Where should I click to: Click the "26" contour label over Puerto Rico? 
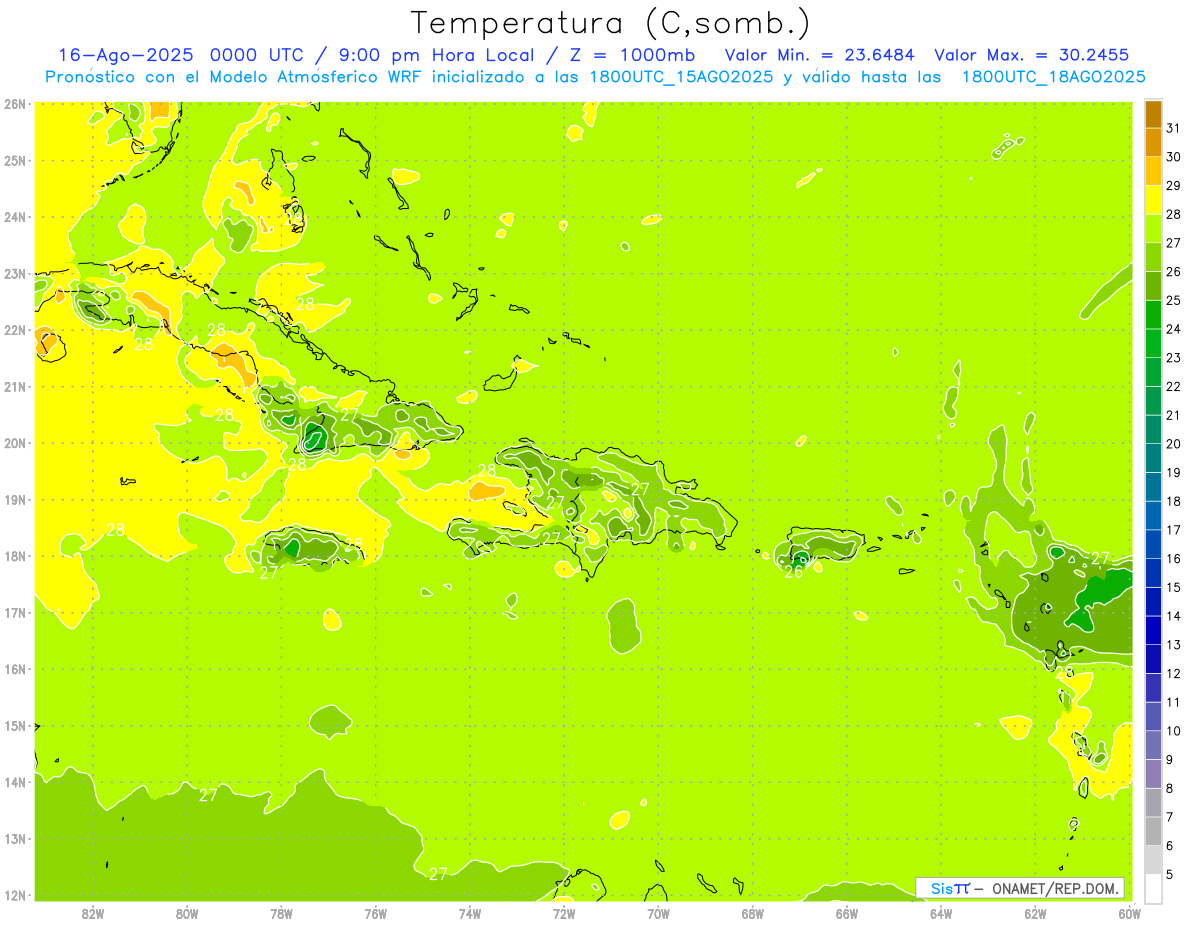click(x=794, y=572)
